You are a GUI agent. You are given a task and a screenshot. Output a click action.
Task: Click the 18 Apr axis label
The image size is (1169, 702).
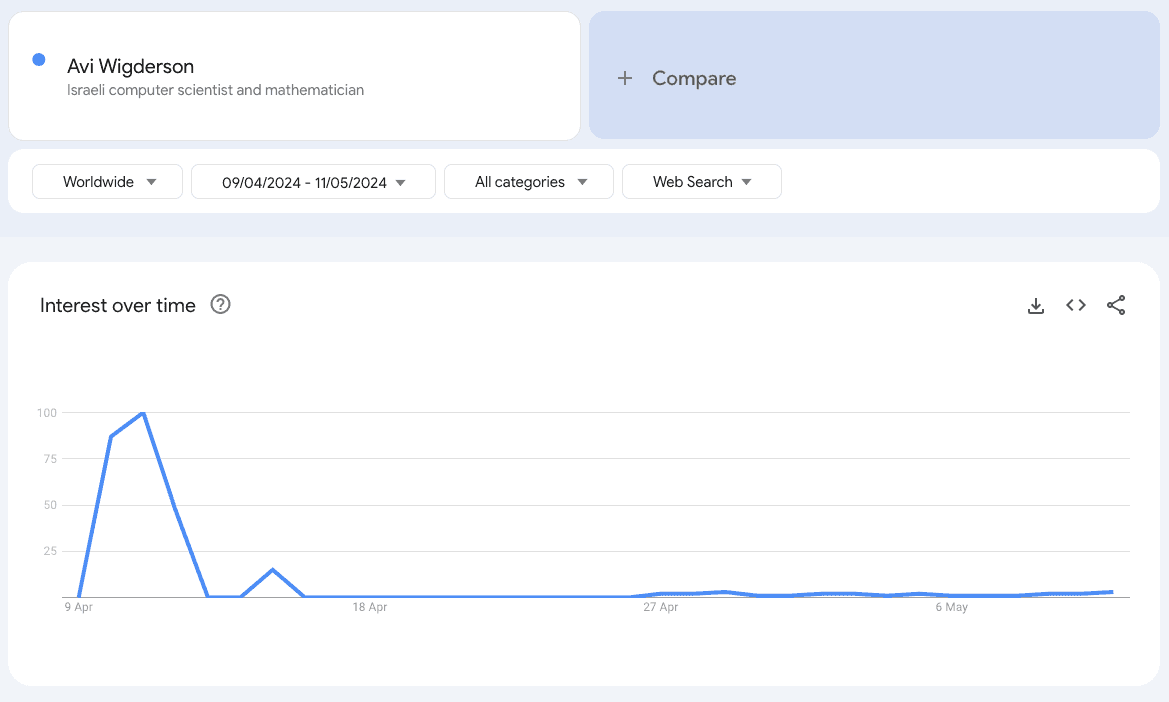(370, 607)
